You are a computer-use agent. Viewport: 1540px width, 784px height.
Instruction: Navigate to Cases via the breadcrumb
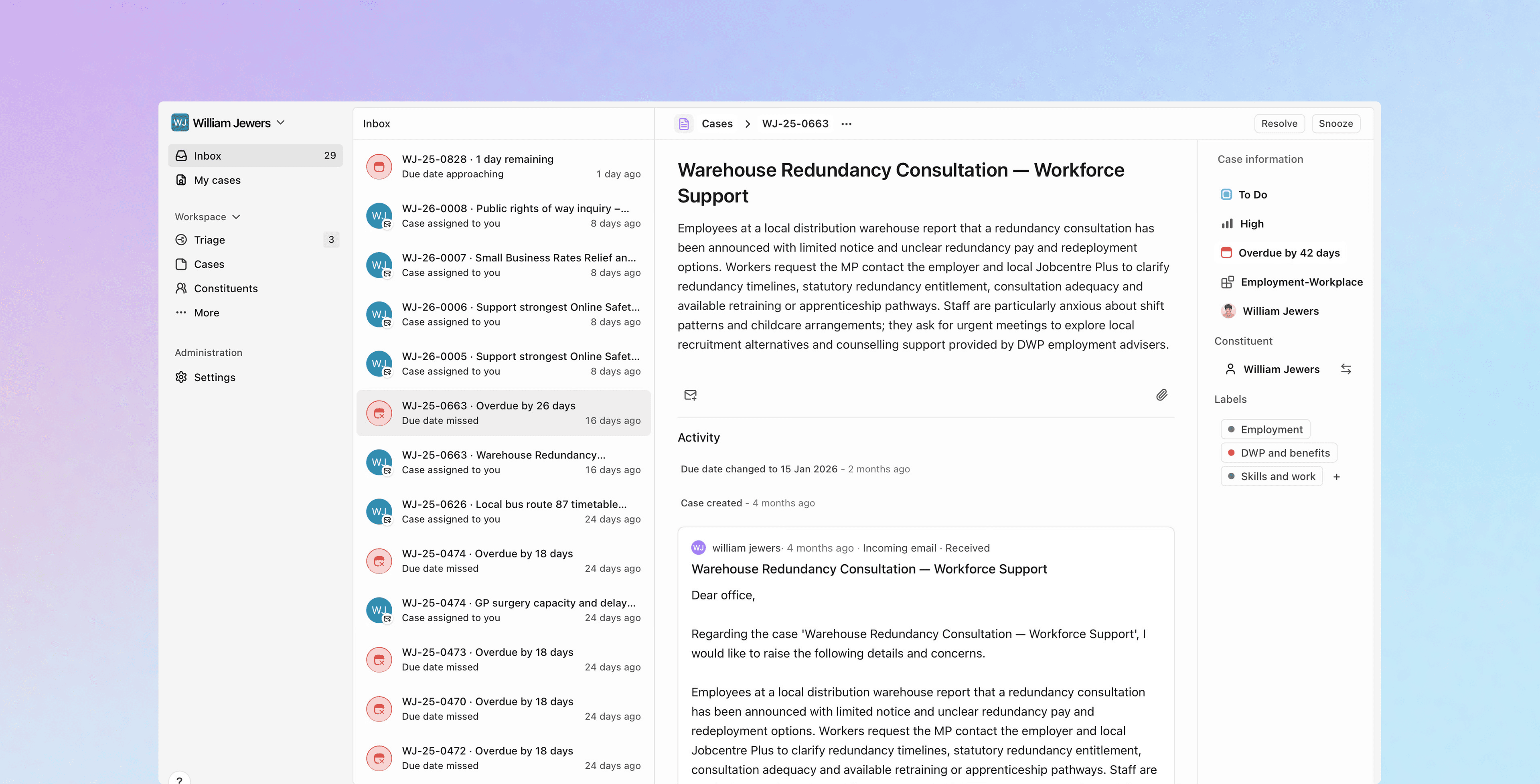717,123
